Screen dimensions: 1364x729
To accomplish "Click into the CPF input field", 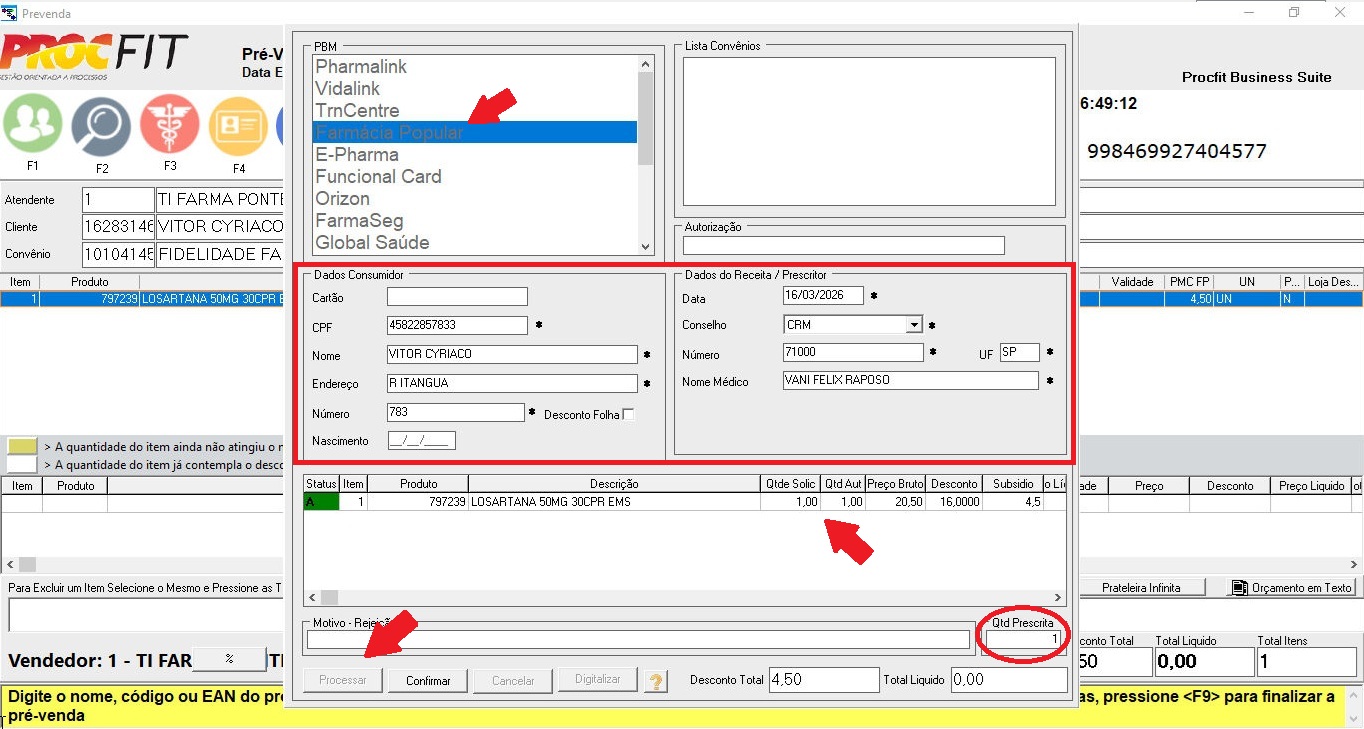I will pyautogui.click(x=456, y=325).
